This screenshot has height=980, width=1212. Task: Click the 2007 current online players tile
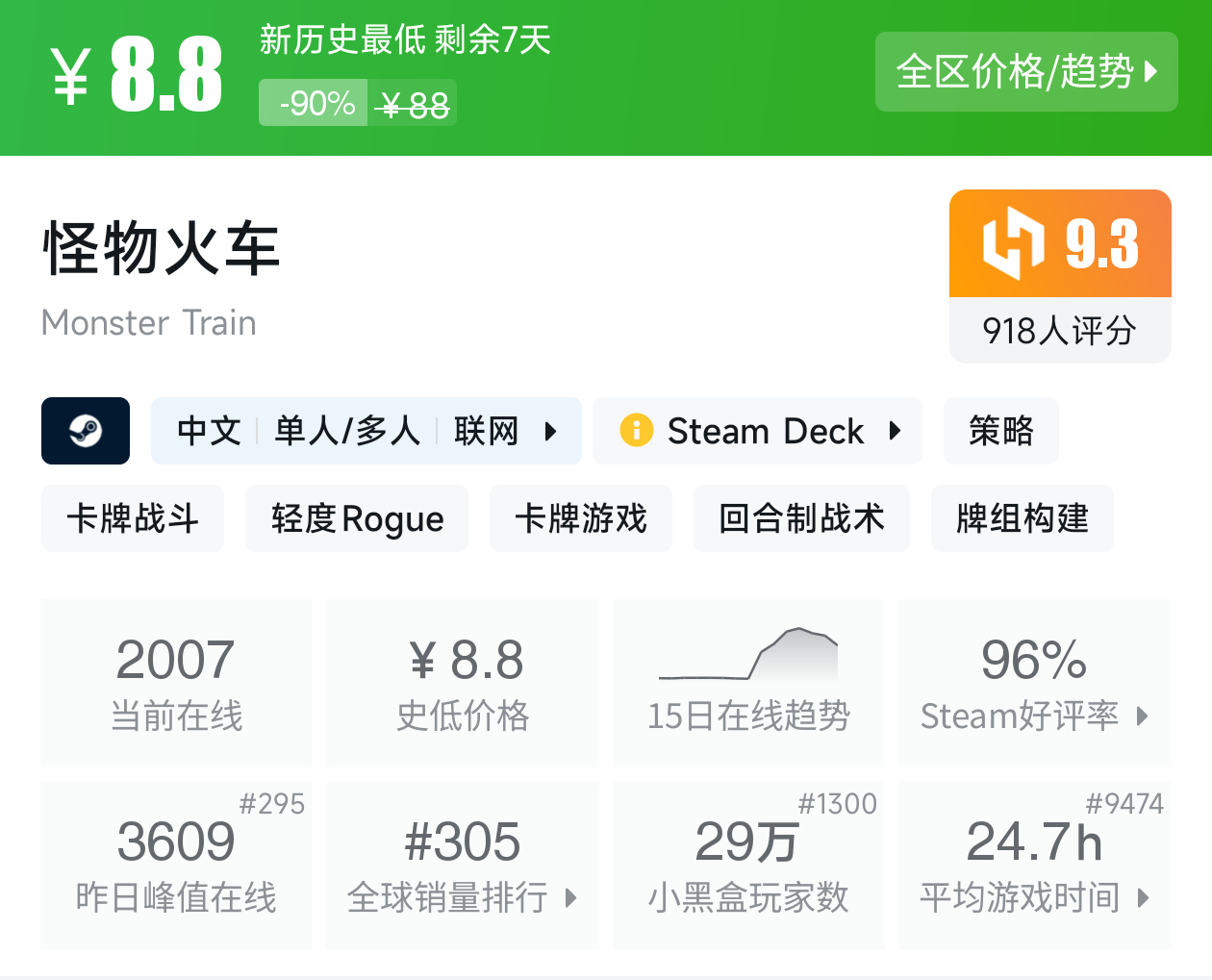pyautogui.click(x=177, y=683)
